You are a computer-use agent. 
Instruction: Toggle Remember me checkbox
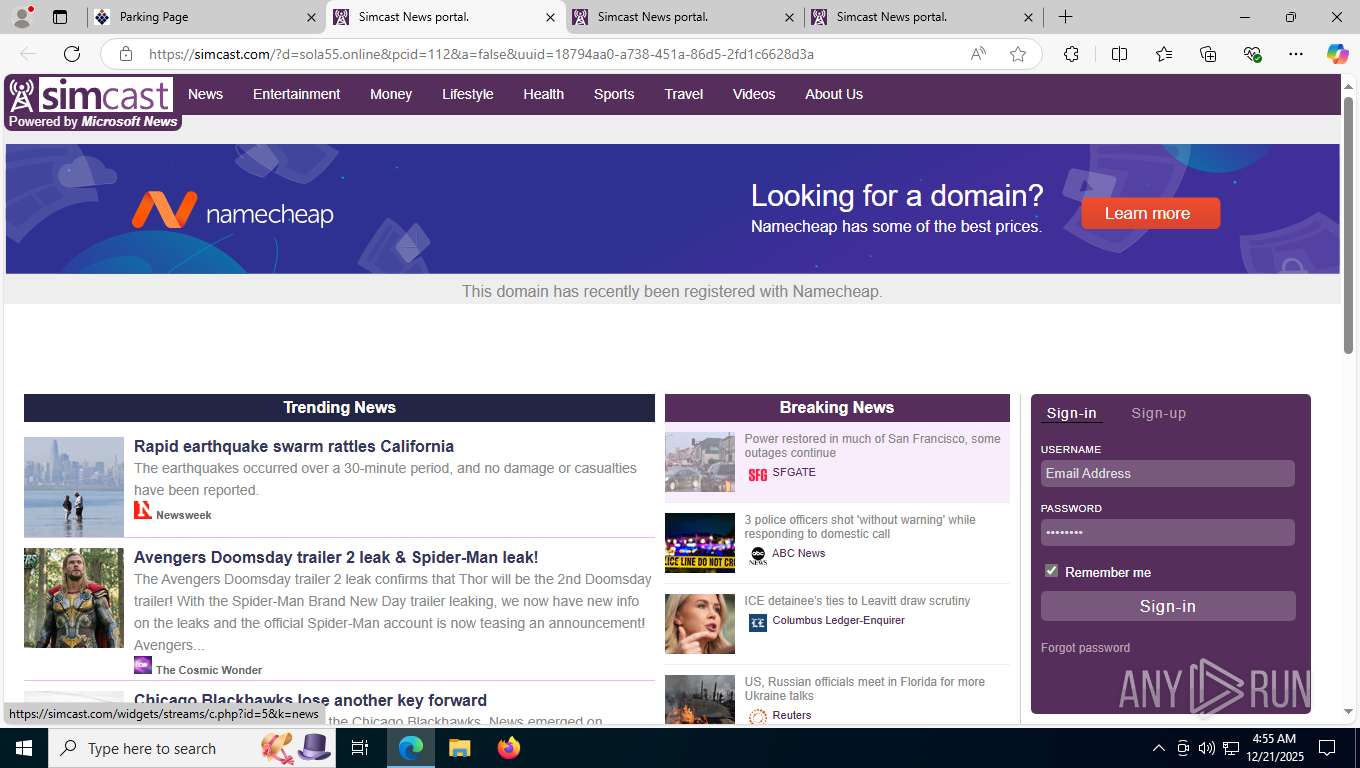(1051, 570)
